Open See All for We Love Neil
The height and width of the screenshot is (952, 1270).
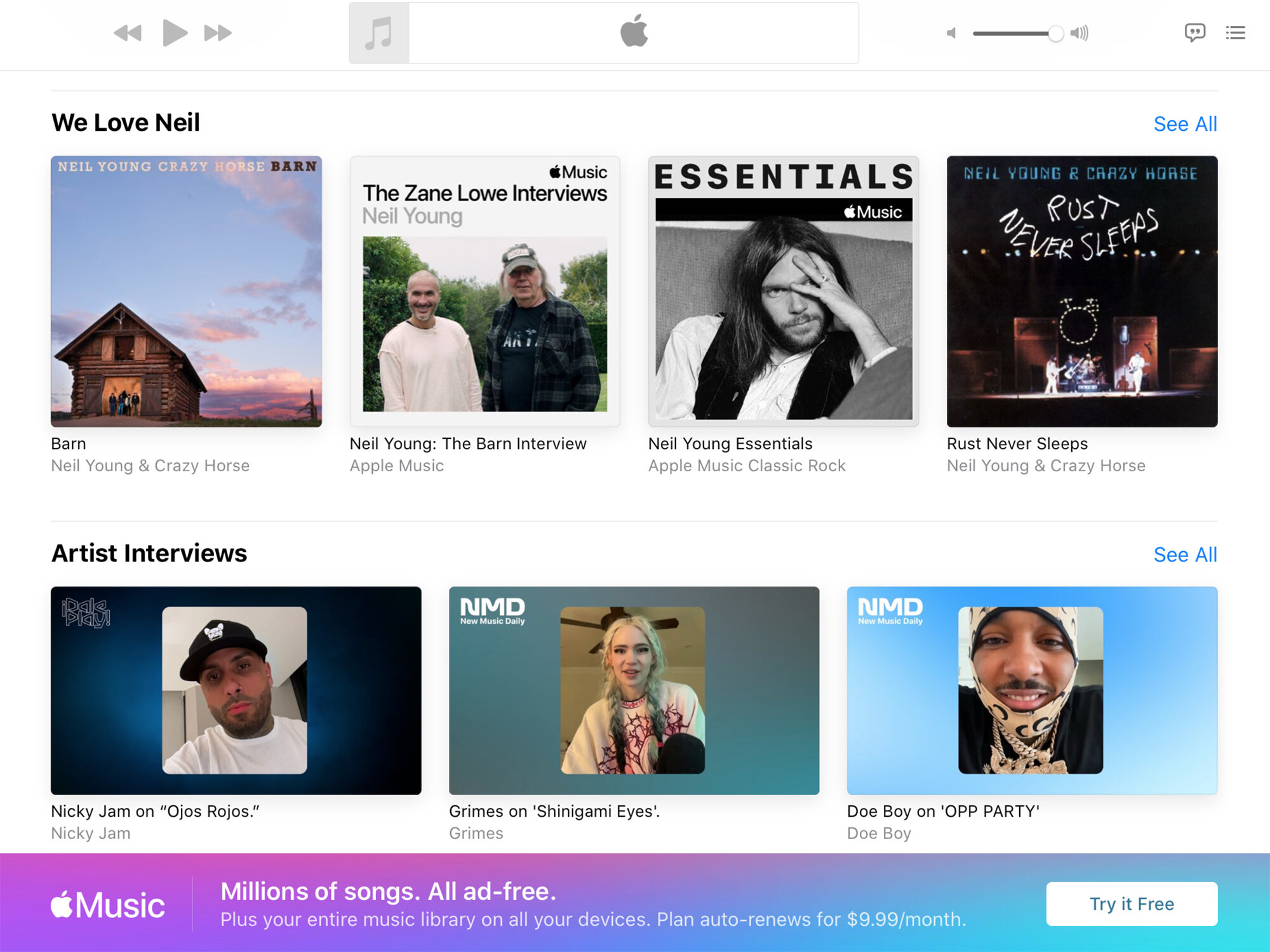point(1185,124)
